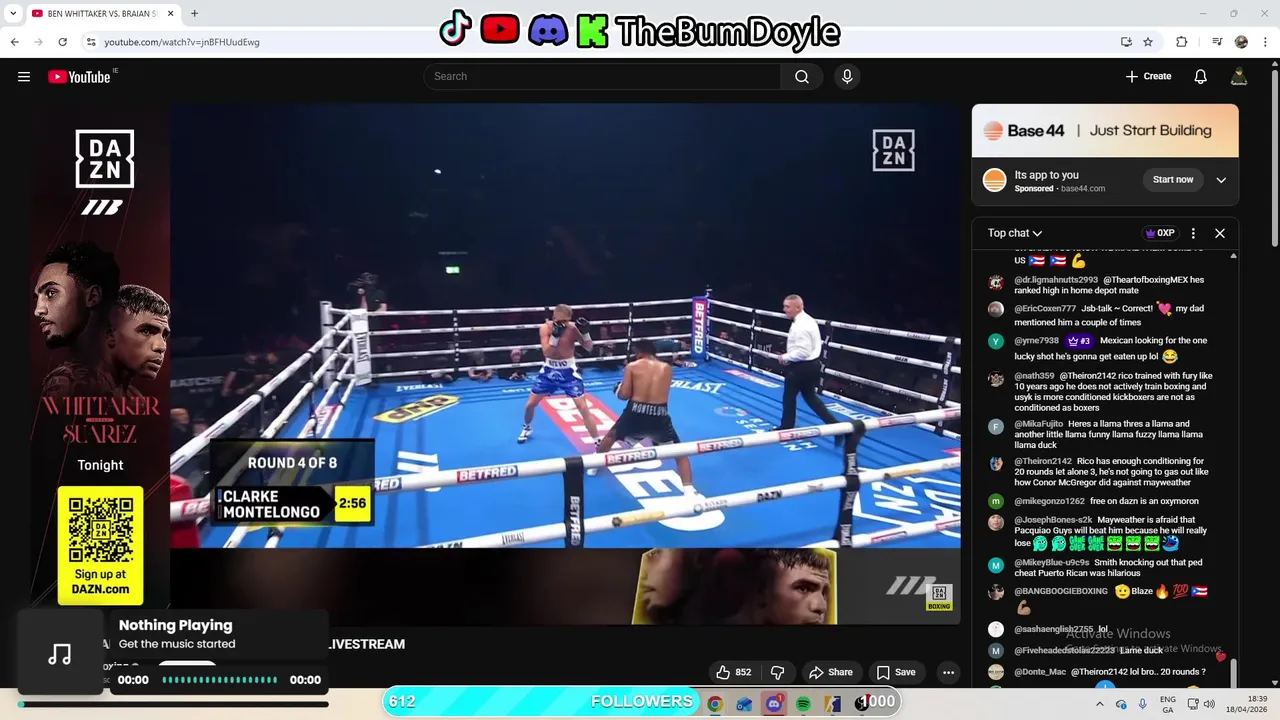Open Discord from the taskbar
This screenshot has width=1280, height=720.
(x=774, y=704)
